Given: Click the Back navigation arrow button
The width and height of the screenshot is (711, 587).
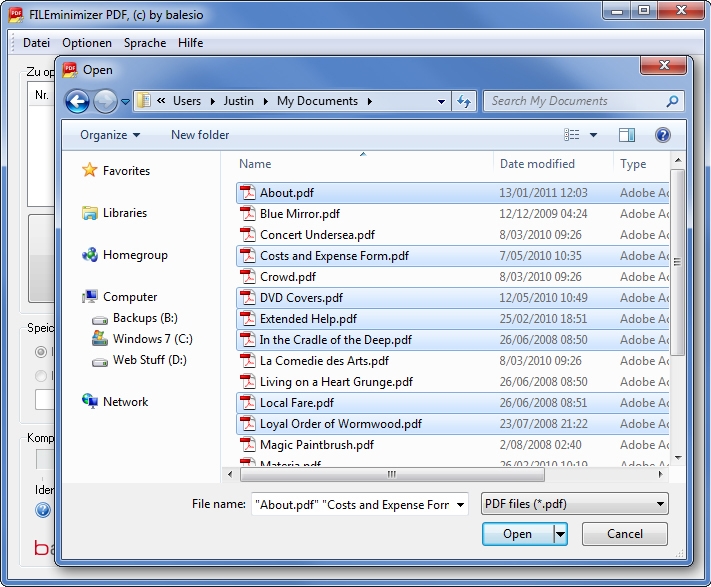Looking at the screenshot, I should [x=77, y=101].
